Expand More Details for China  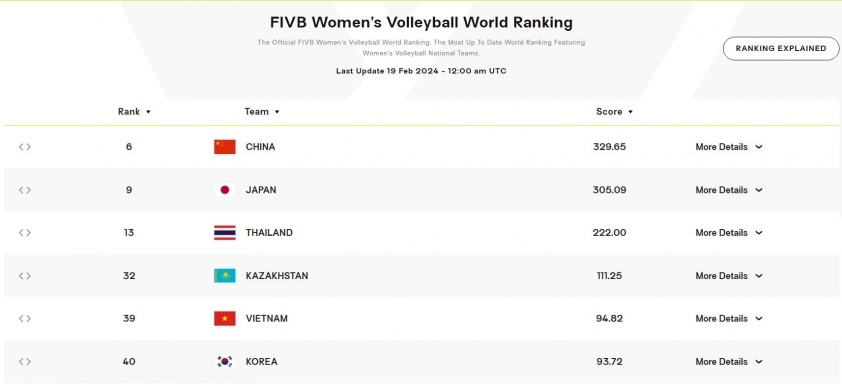point(729,147)
